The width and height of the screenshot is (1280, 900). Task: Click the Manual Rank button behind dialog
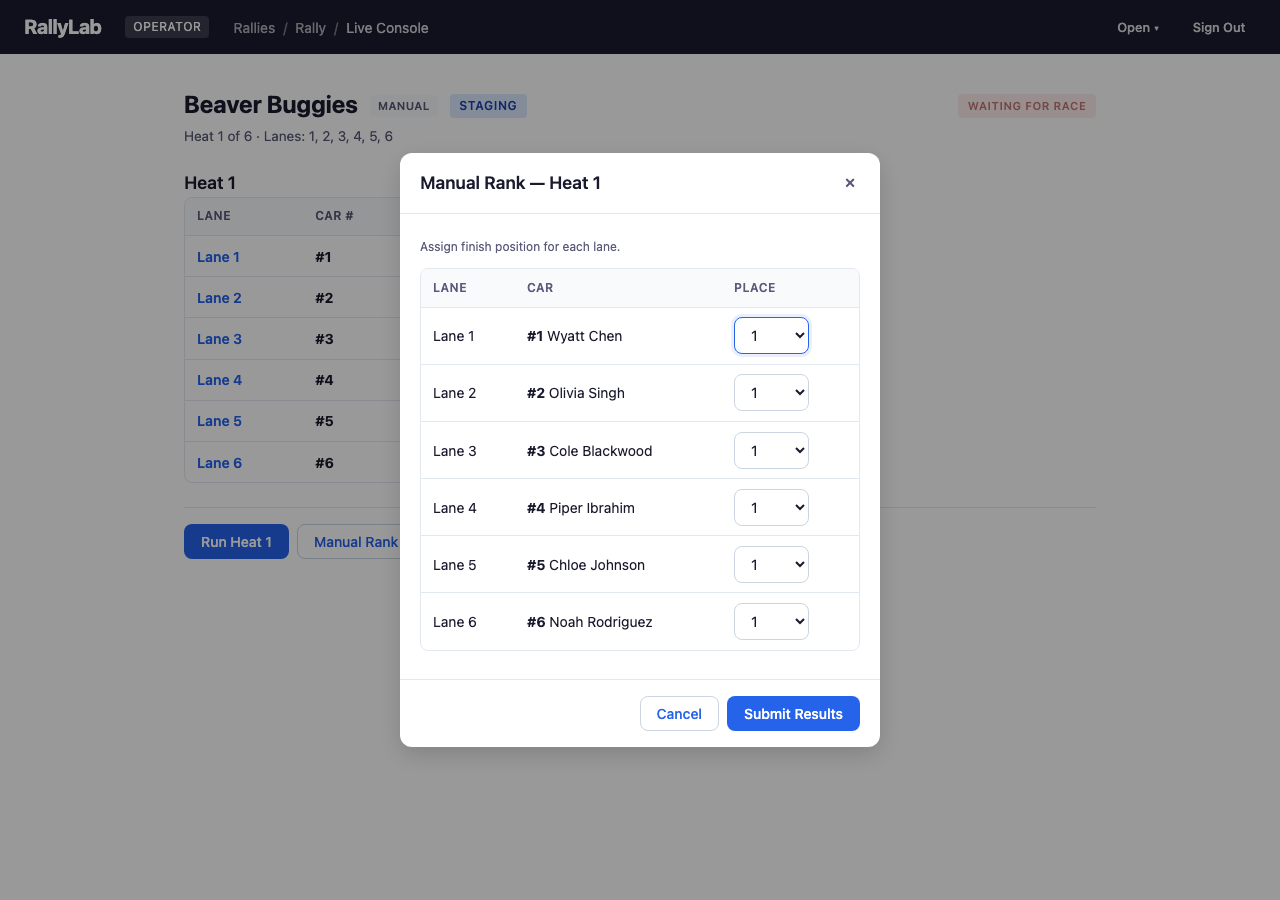(352, 542)
